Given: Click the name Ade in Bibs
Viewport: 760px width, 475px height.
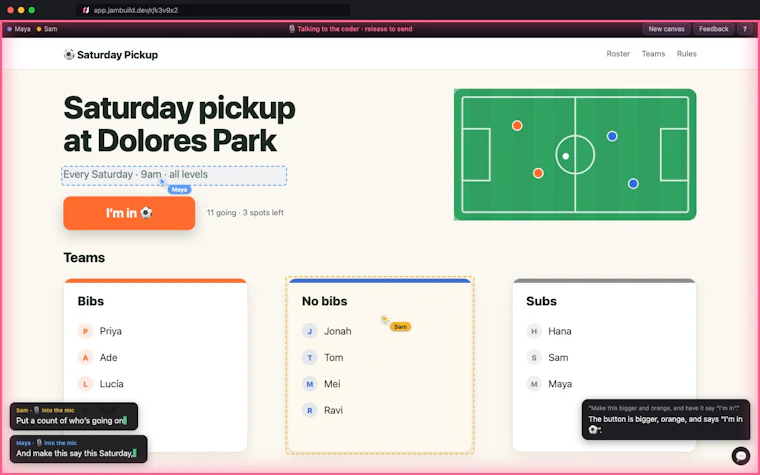Looking at the screenshot, I should [109, 358].
